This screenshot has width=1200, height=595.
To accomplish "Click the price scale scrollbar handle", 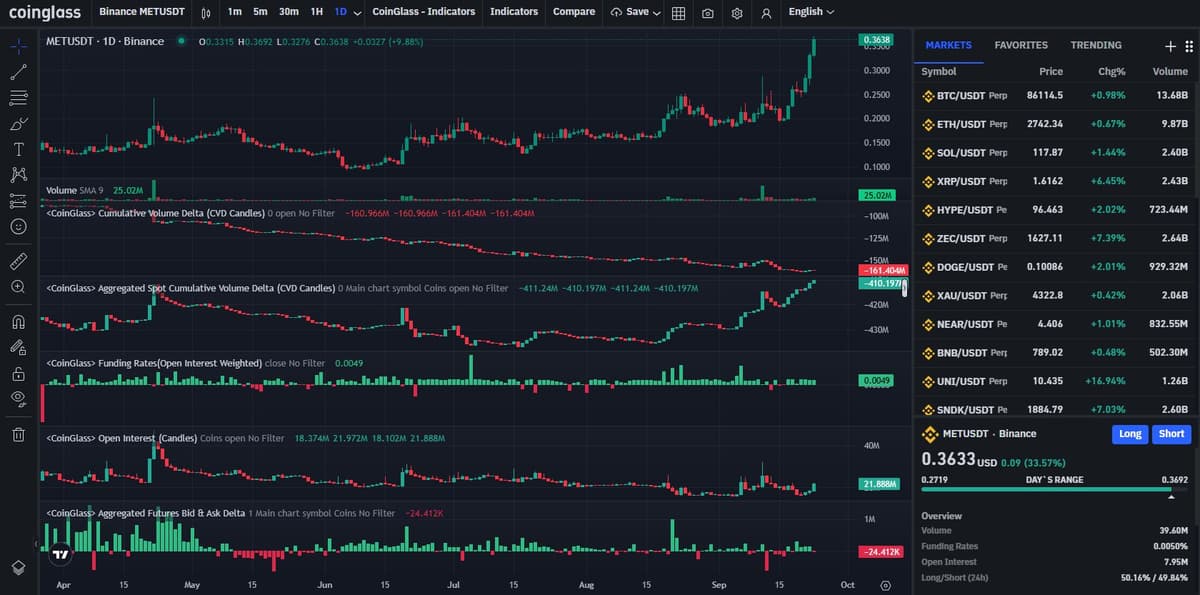I will click(x=904, y=289).
